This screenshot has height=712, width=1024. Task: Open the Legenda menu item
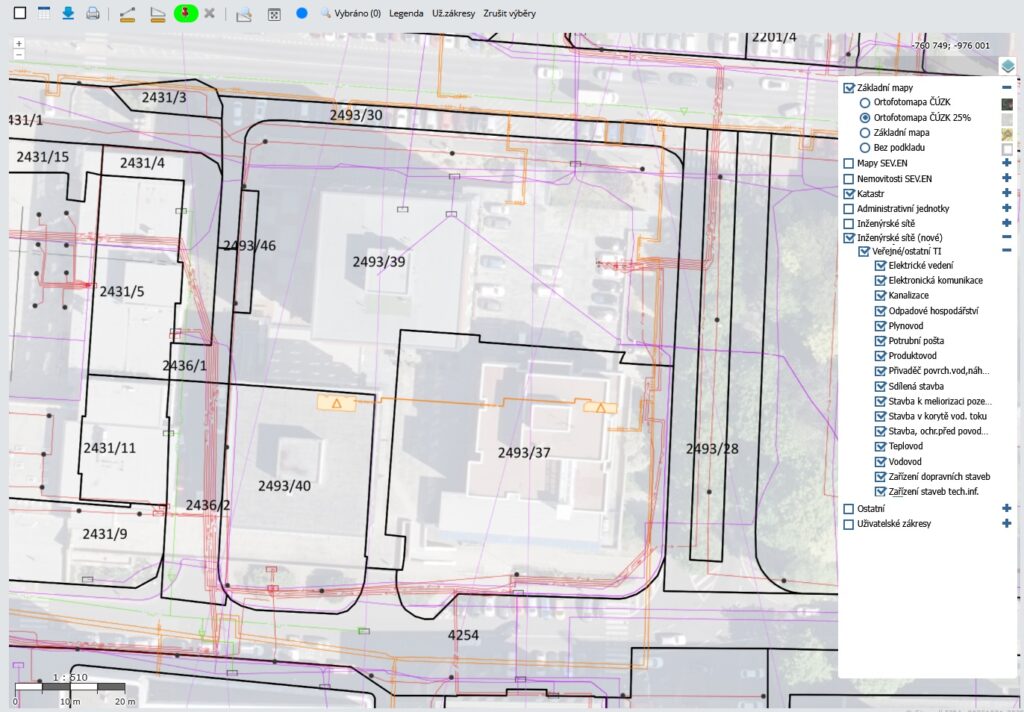click(405, 14)
